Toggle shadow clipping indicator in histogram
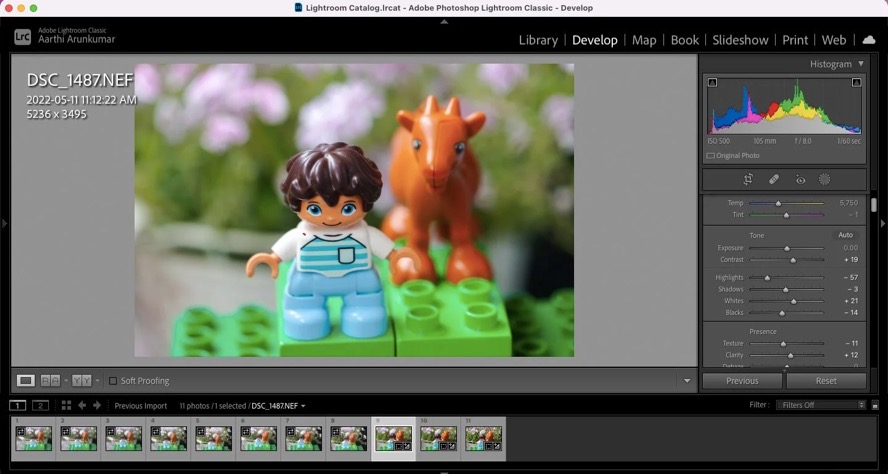The height and width of the screenshot is (474, 888). point(712,83)
